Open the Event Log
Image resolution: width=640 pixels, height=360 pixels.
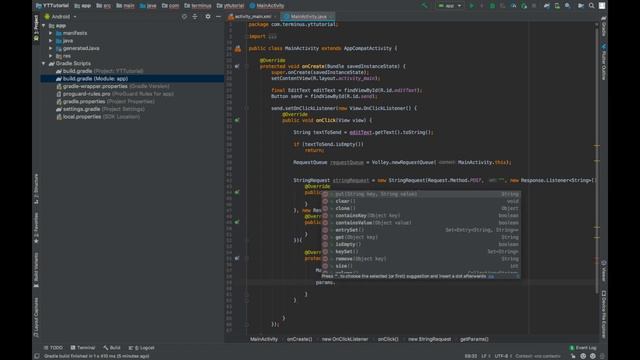(x=583, y=348)
